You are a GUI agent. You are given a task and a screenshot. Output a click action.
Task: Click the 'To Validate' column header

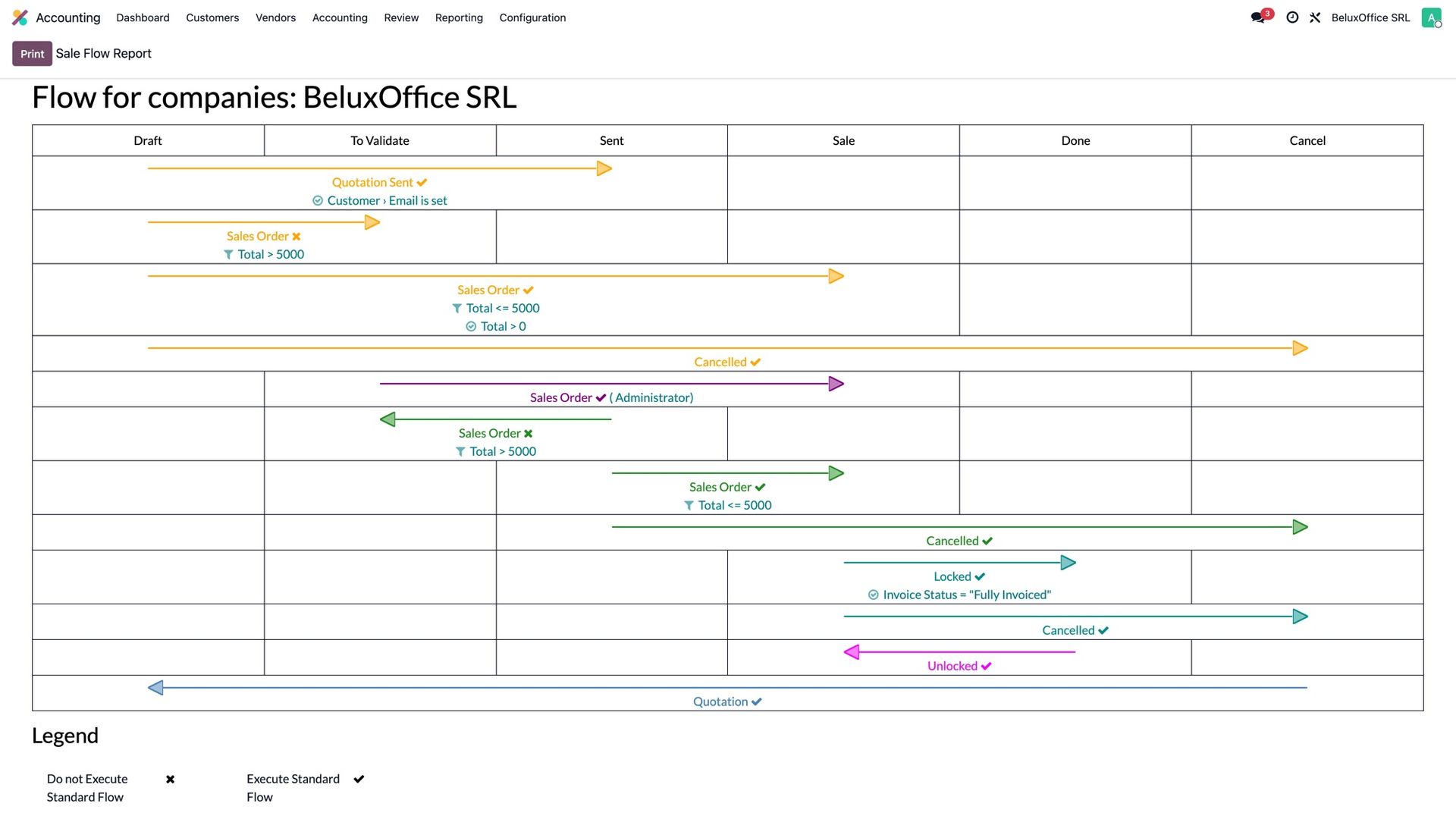[380, 141]
